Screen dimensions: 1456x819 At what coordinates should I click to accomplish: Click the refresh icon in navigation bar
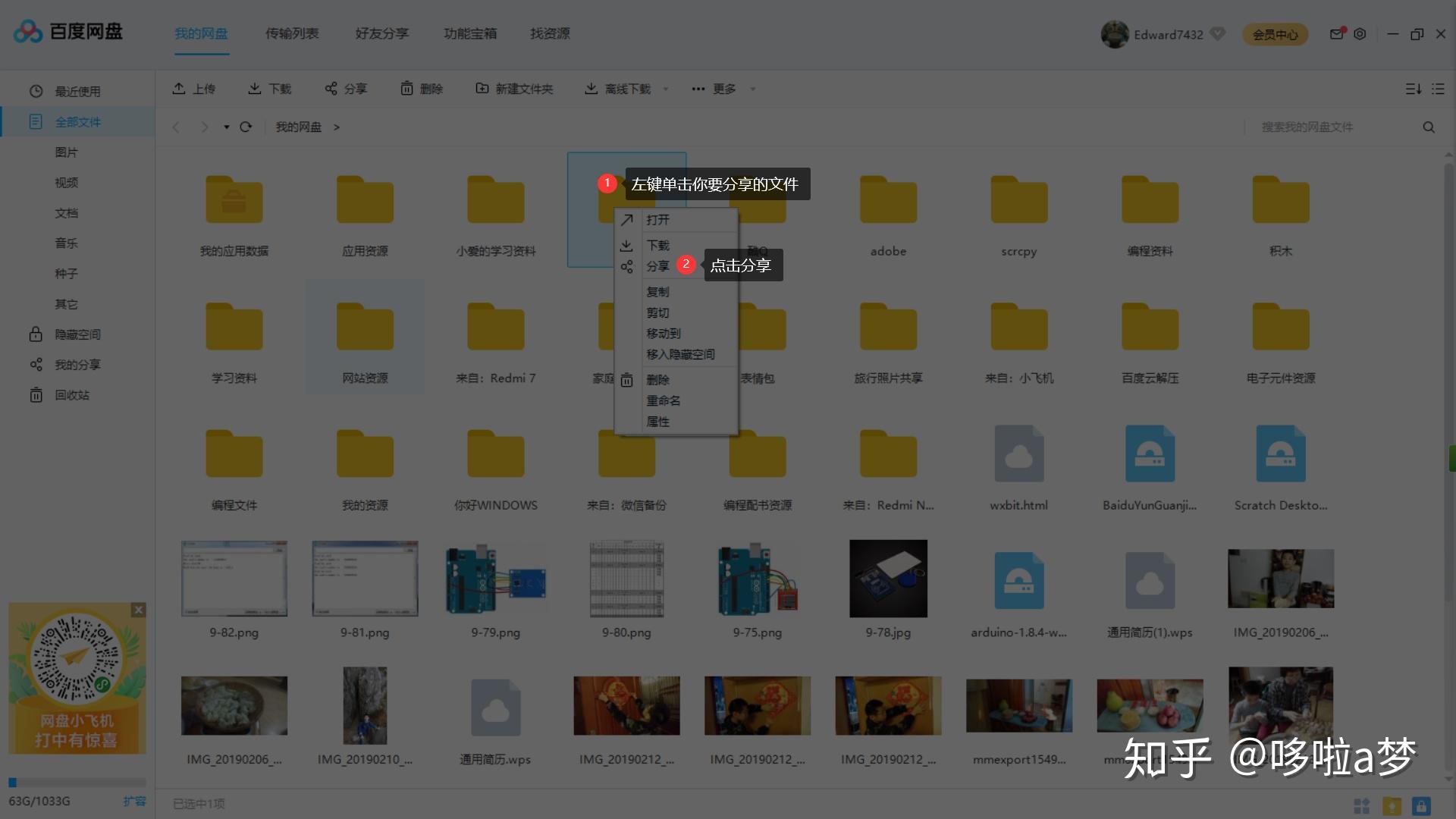[246, 127]
